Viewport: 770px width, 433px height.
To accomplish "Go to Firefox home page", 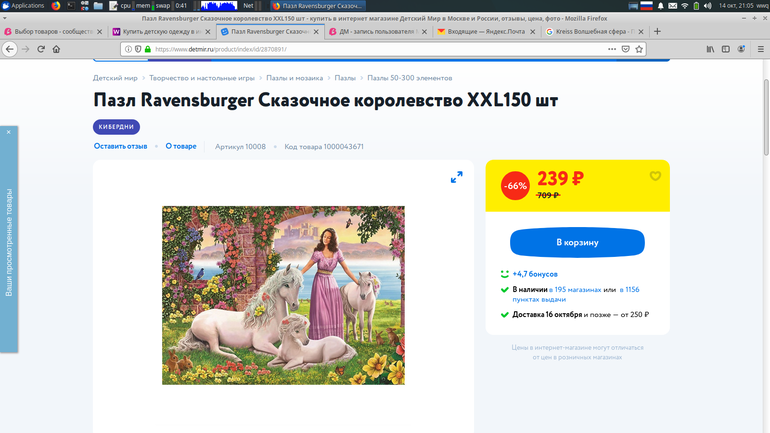I will (56, 49).
